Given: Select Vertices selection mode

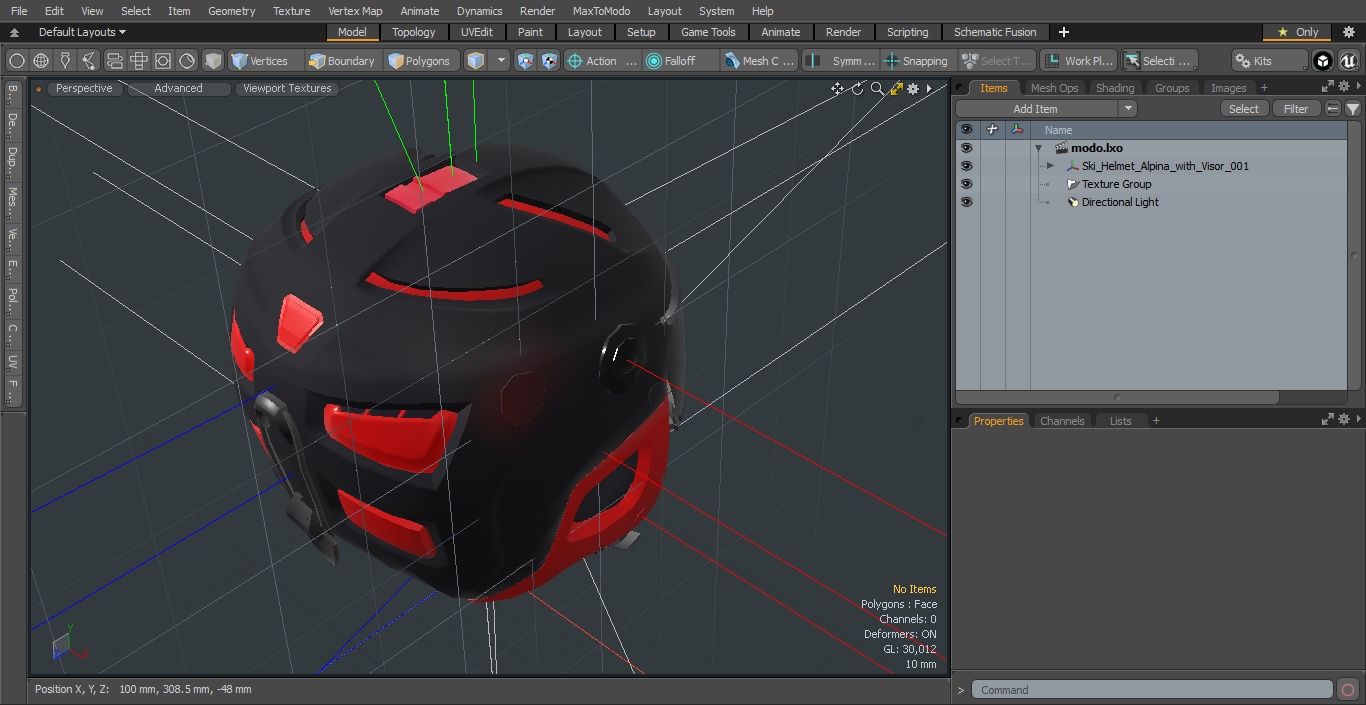Looking at the screenshot, I should pos(259,61).
